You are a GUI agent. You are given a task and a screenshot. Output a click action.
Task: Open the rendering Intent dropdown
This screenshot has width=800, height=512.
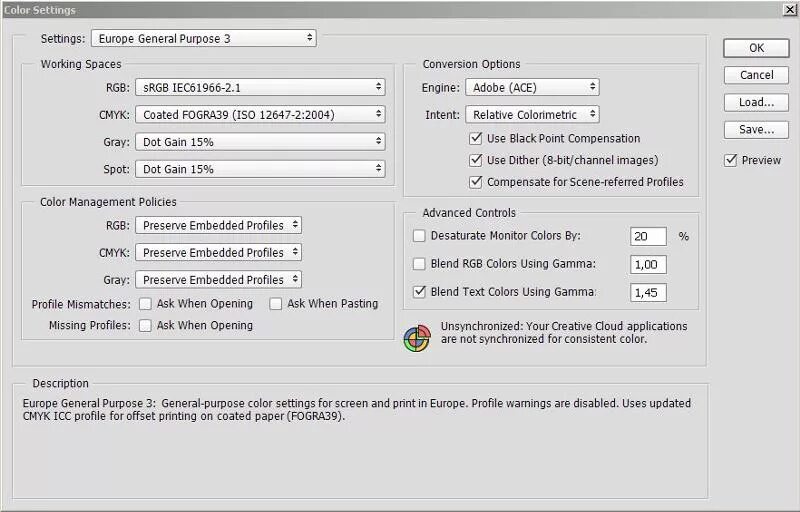click(532, 115)
